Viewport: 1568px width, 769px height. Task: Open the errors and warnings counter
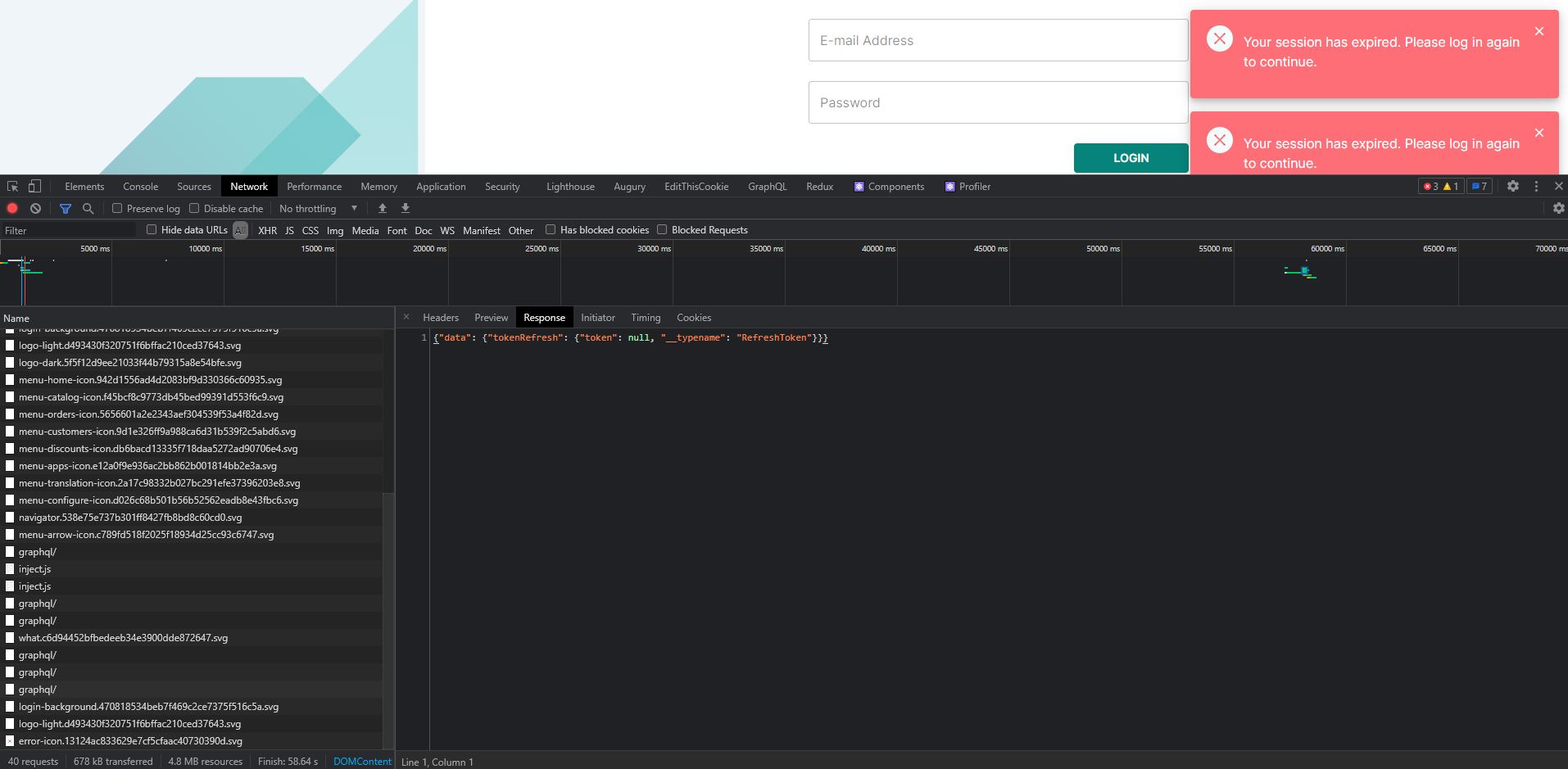[1441, 187]
